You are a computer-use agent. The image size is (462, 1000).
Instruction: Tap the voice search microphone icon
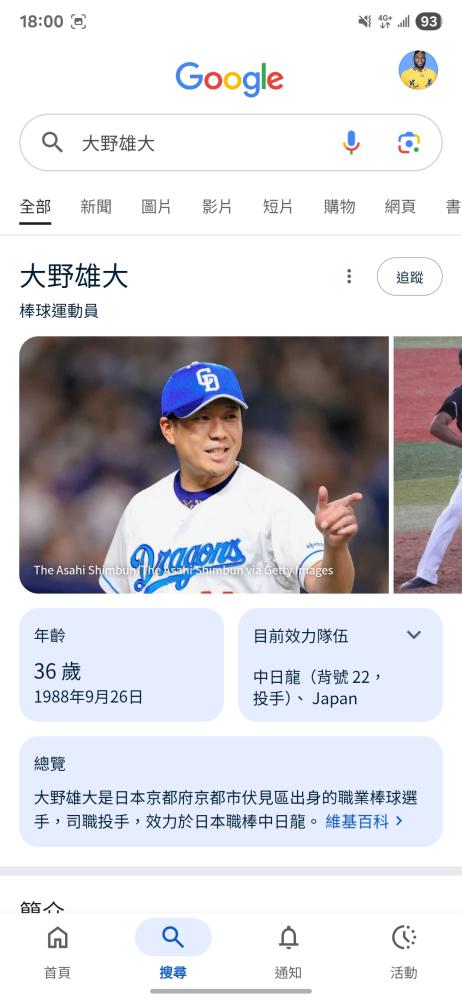[351, 142]
